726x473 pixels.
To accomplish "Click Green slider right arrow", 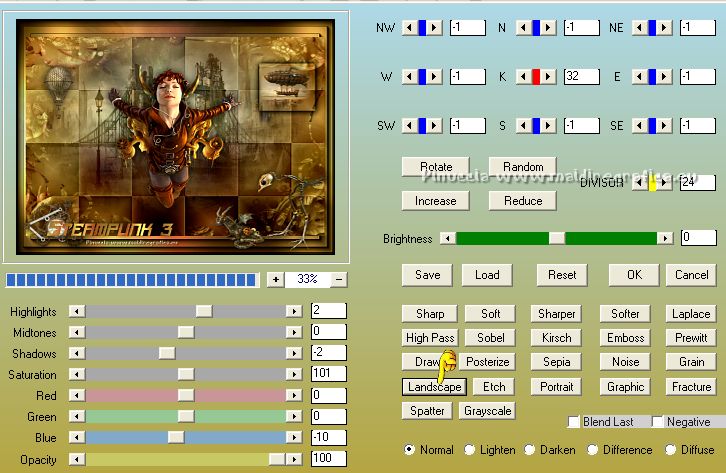I will [294, 417].
